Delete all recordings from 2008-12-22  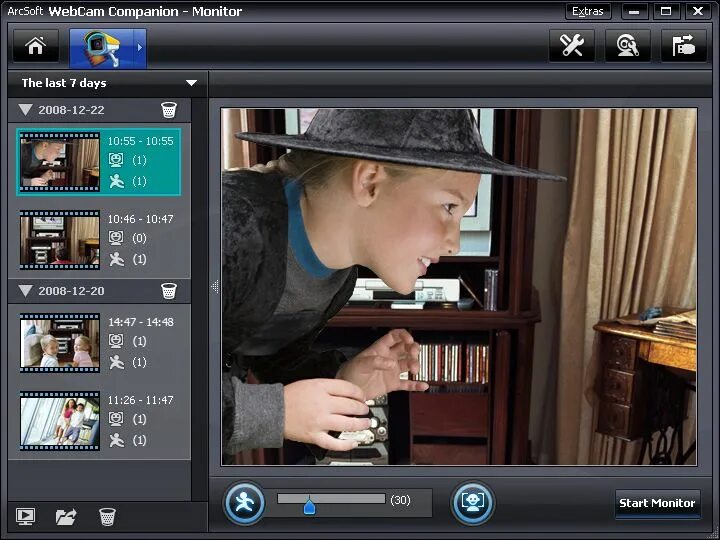[x=169, y=110]
